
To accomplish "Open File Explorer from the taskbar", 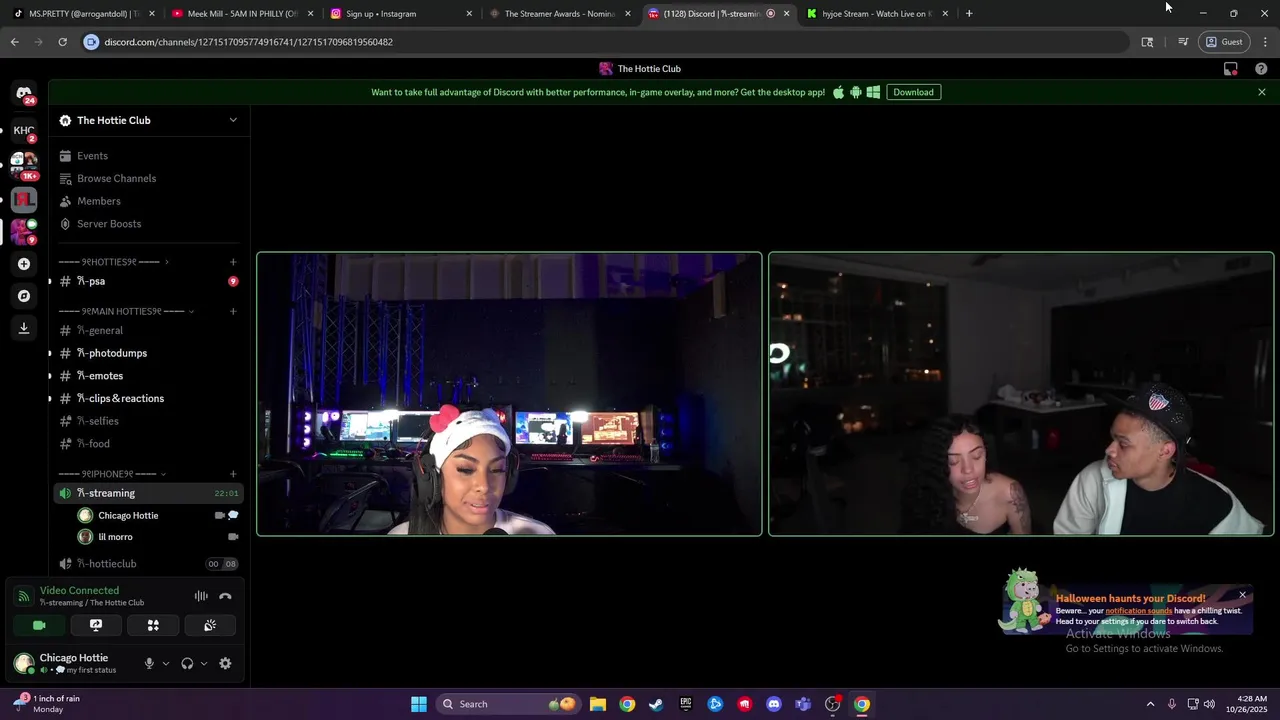I will (597, 704).
